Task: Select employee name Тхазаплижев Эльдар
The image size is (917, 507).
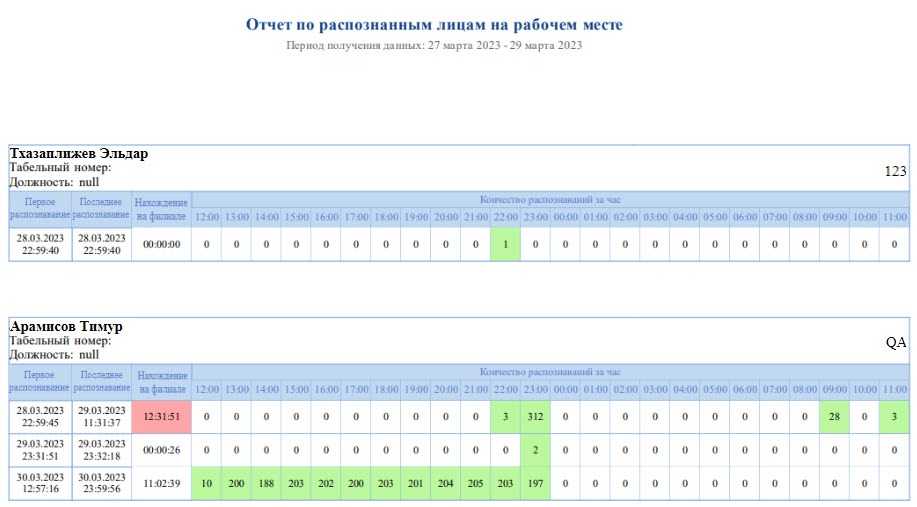Action: 79,154
